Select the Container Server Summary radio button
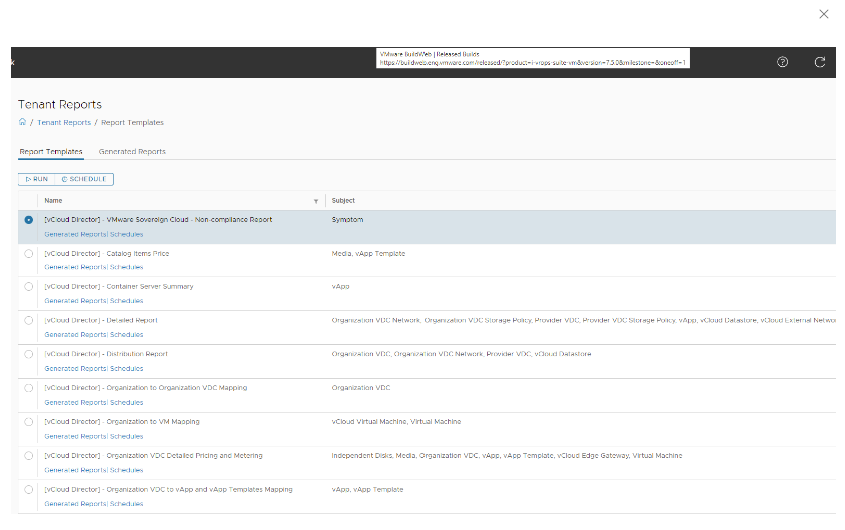The width and height of the screenshot is (845, 530). 29,287
